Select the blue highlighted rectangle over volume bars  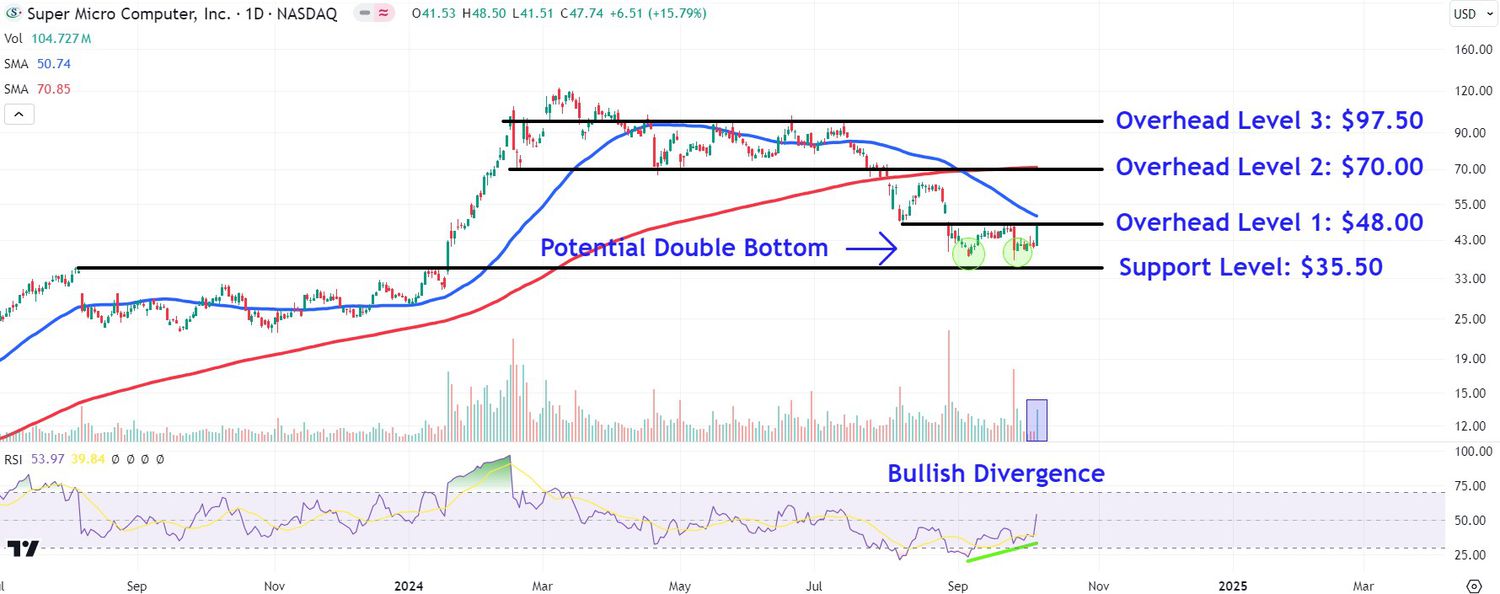coord(1037,420)
